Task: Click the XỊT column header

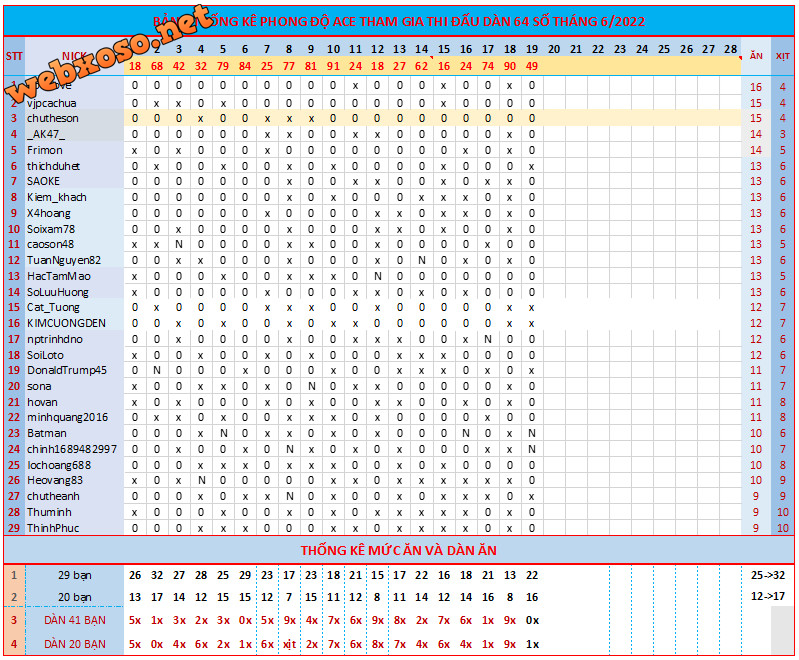Action: click(x=783, y=56)
